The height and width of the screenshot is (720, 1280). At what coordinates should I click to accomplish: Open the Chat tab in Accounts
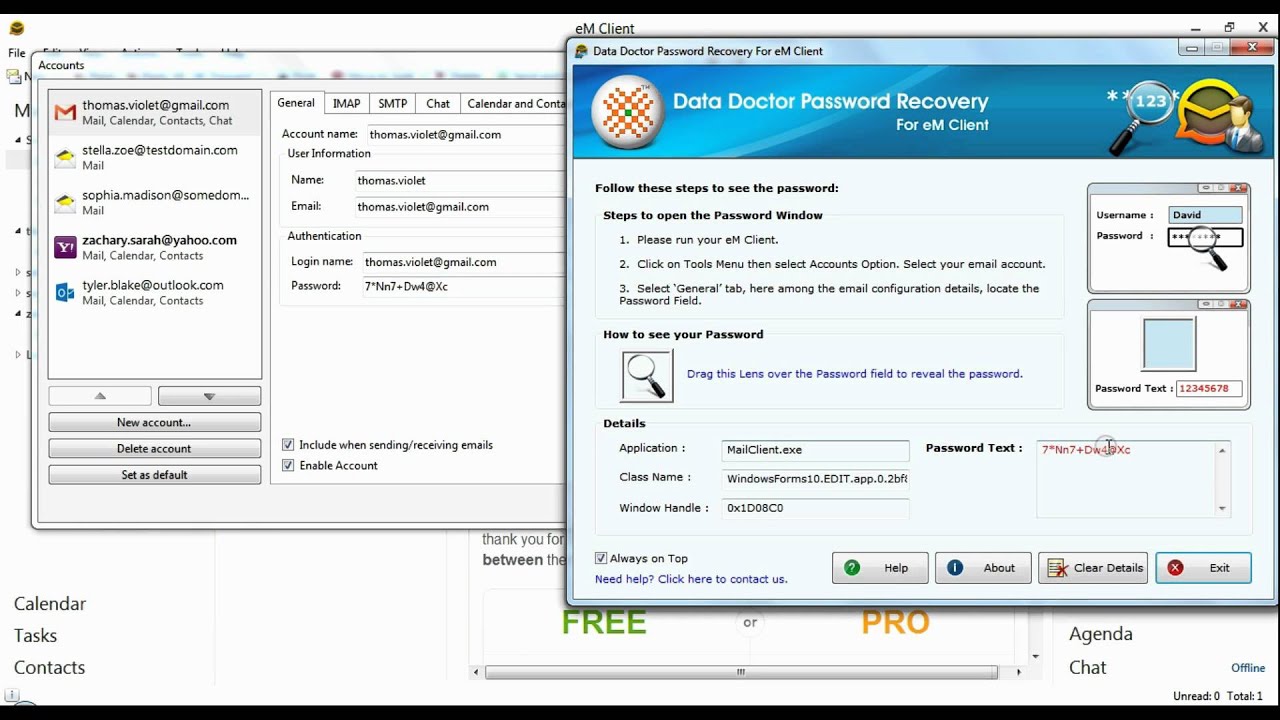point(438,103)
